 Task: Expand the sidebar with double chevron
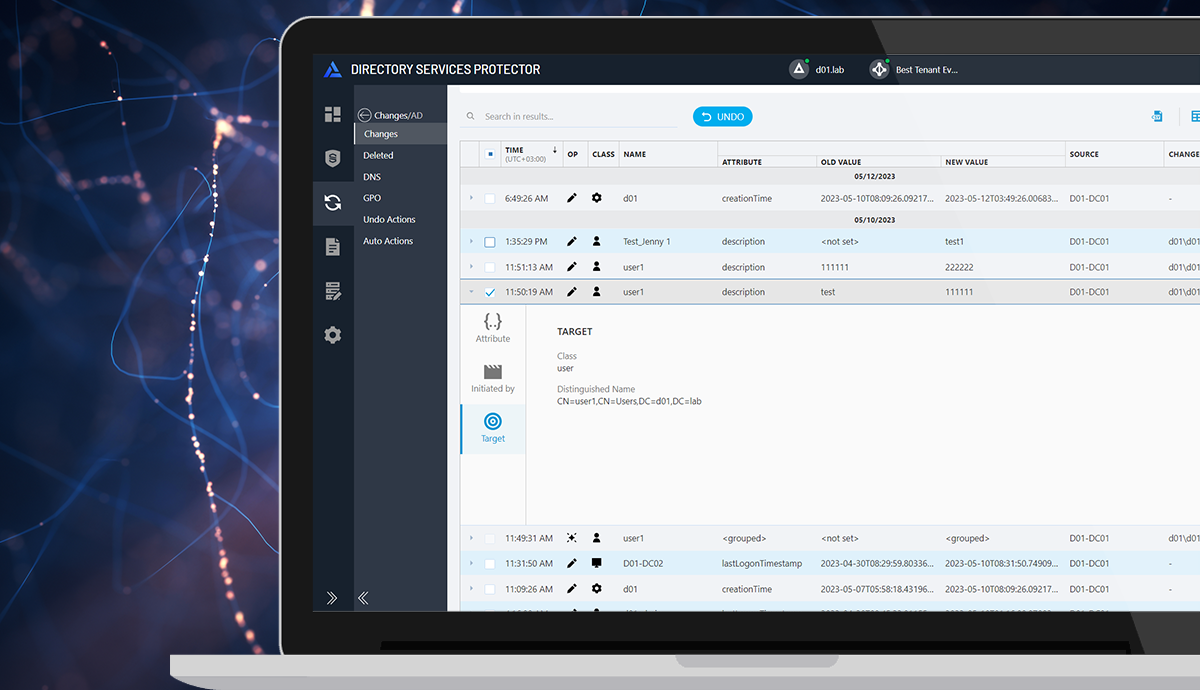coord(333,598)
